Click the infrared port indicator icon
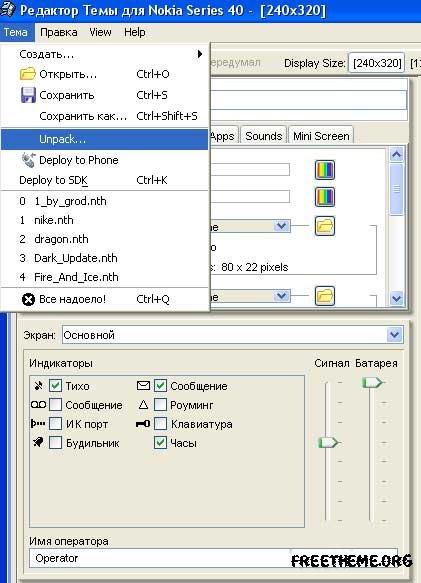The height and width of the screenshot is (583, 421). 38,423
